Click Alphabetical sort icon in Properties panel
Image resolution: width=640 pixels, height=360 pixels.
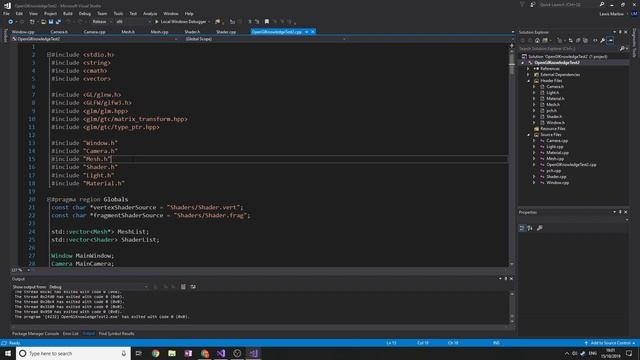[530, 228]
